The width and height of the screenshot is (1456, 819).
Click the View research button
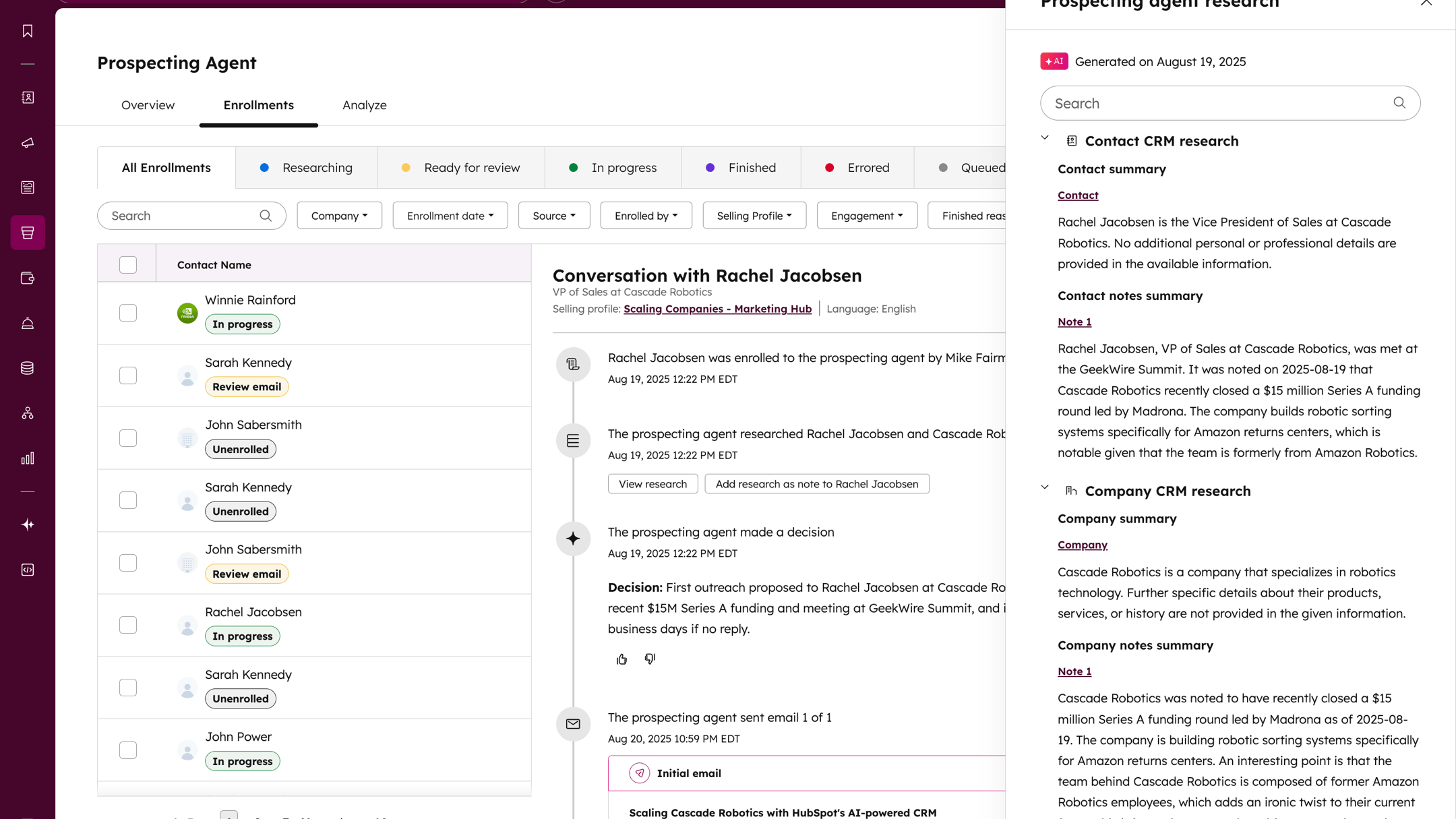653,484
